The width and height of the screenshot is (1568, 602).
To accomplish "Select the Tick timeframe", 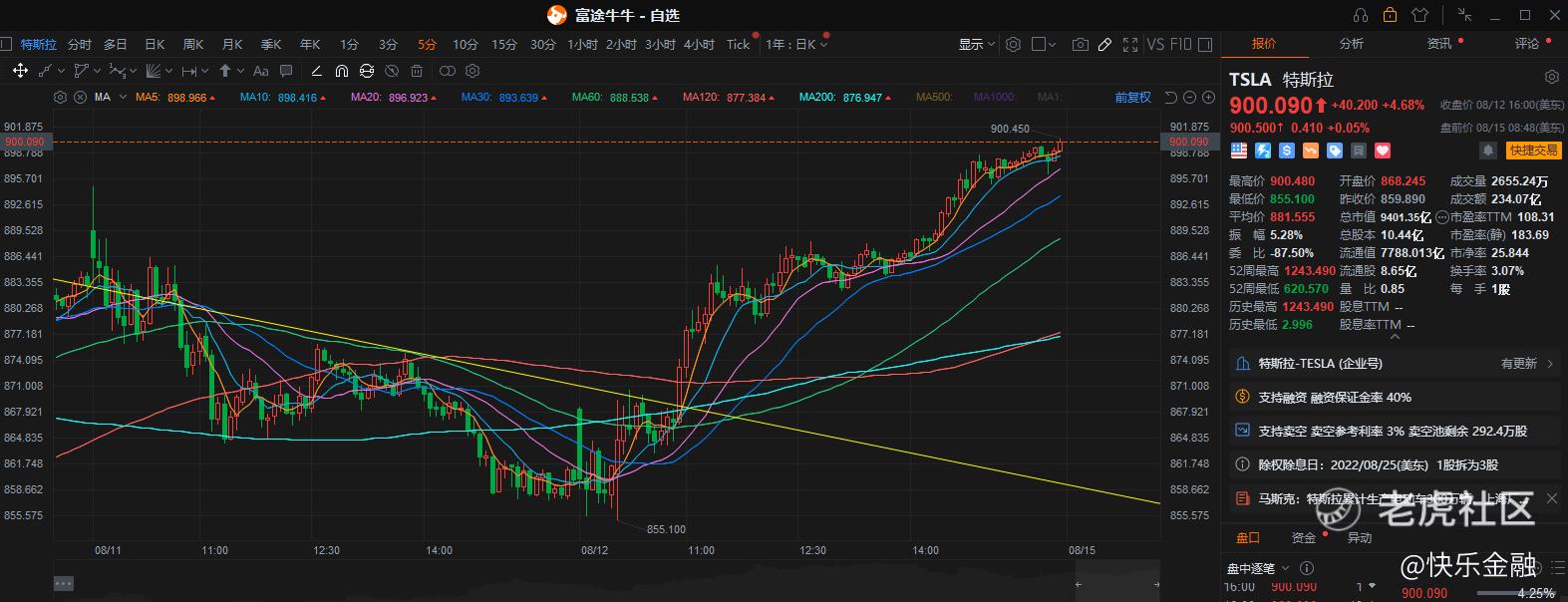I will (x=738, y=44).
